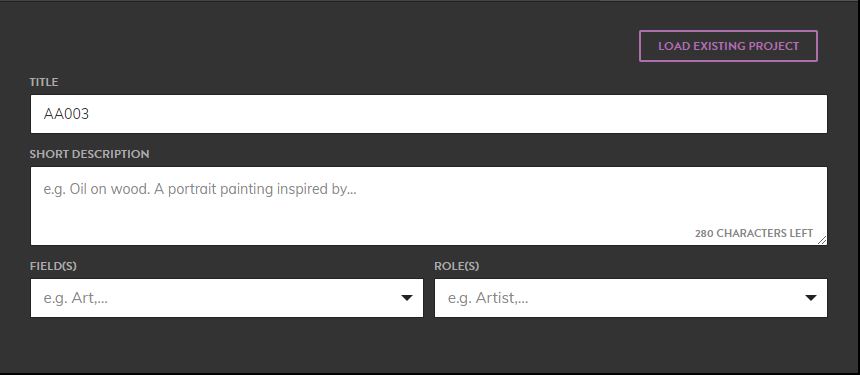This screenshot has height=375, width=860.
Task: Click the 'e.g. Artist,...' placeholder text
Action: pyautogui.click(x=488, y=298)
